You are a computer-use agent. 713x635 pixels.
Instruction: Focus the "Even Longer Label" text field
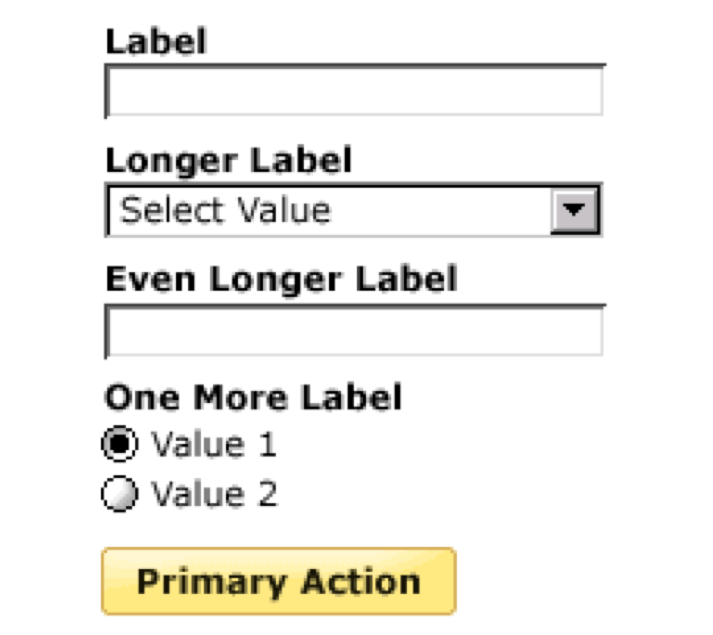(x=354, y=332)
